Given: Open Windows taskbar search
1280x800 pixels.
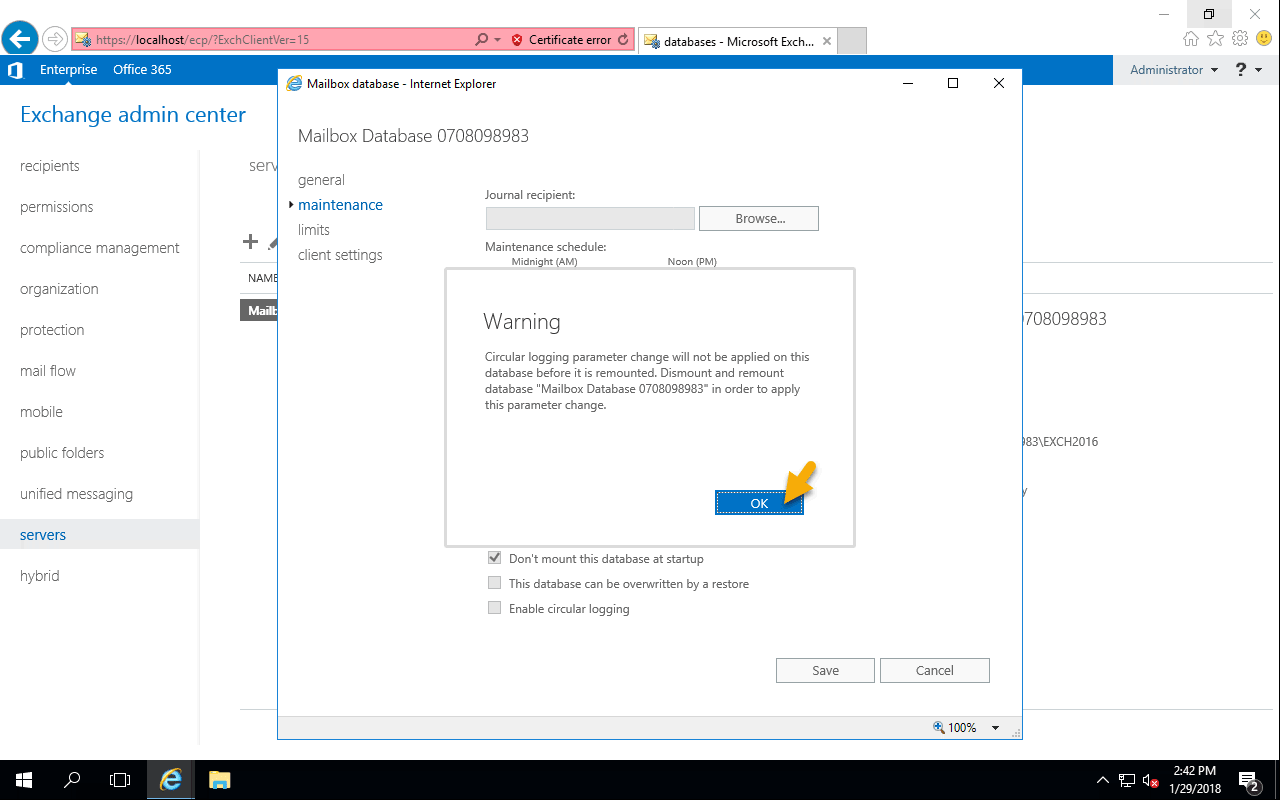Looking at the screenshot, I should coord(72,780).
